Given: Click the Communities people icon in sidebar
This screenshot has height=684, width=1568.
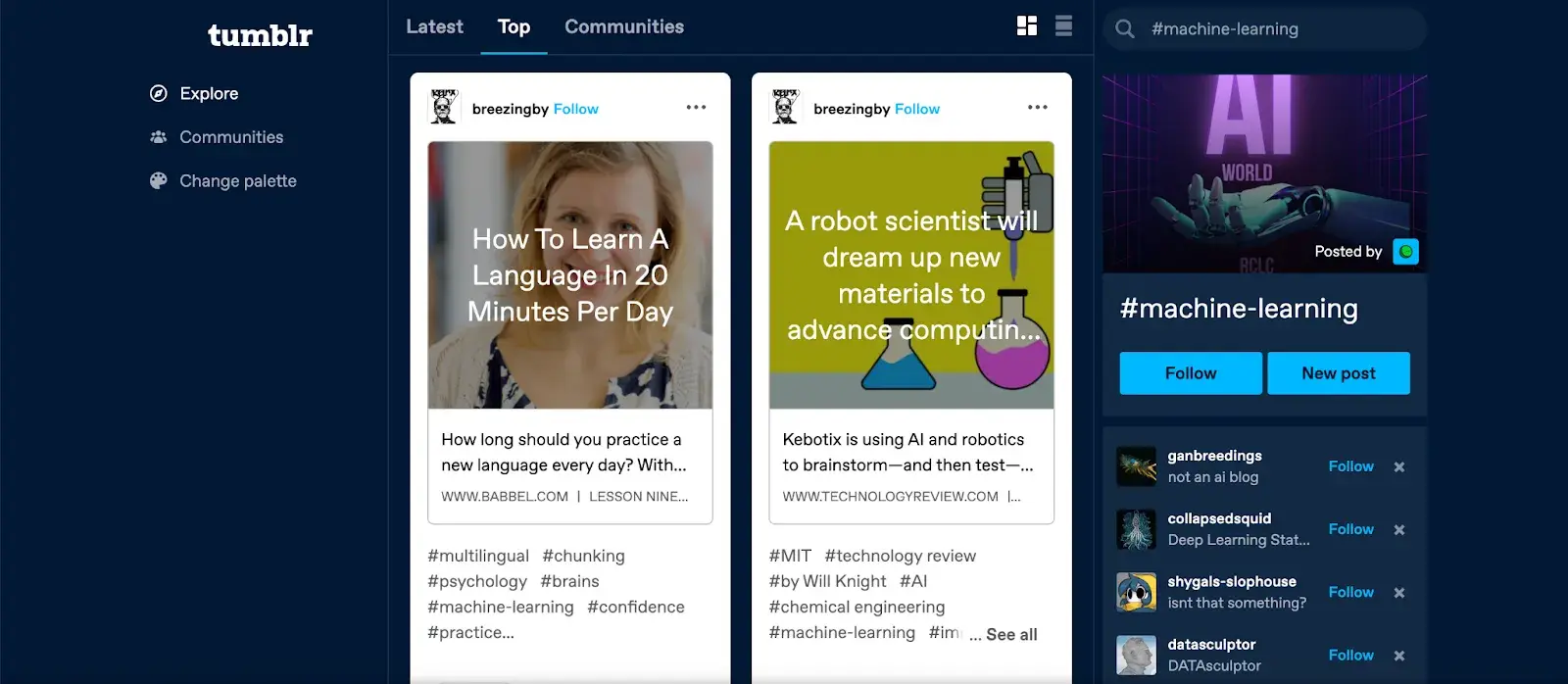Looking at the screenshot, I should pos(158,137).
